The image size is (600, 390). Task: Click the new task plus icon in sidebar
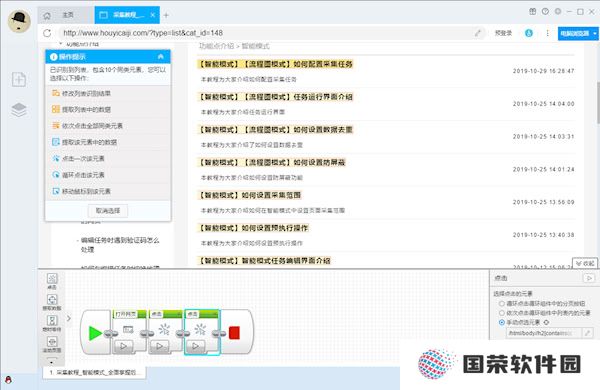point(19,79)
